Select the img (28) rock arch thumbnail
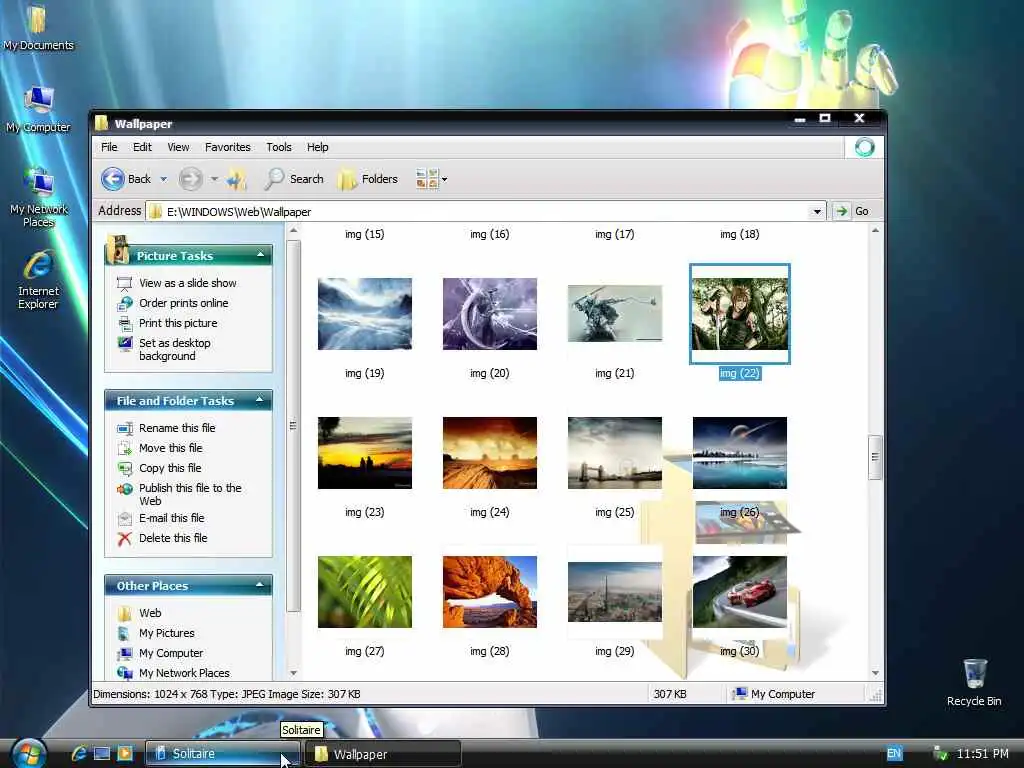 click(490, 592)
